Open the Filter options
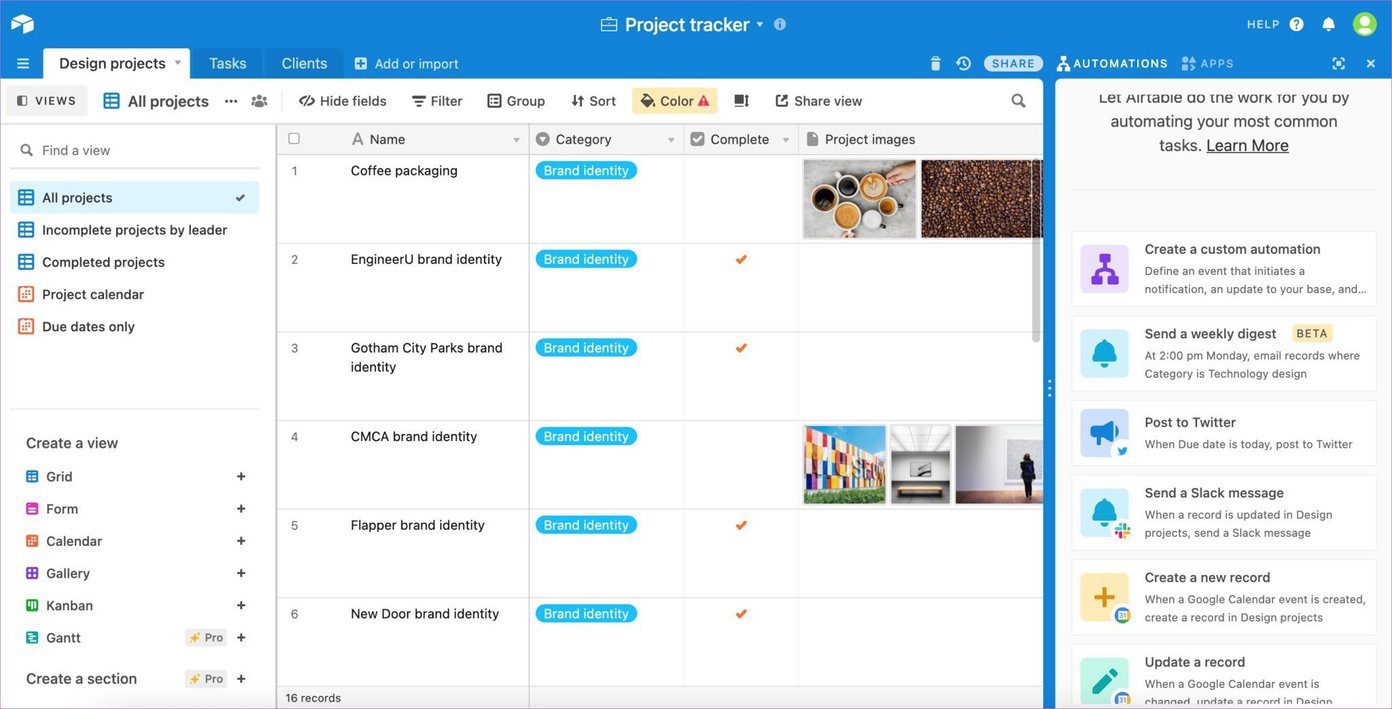Screen dimensions: 1392x709 pyautogui.click(x=437, y=101)
